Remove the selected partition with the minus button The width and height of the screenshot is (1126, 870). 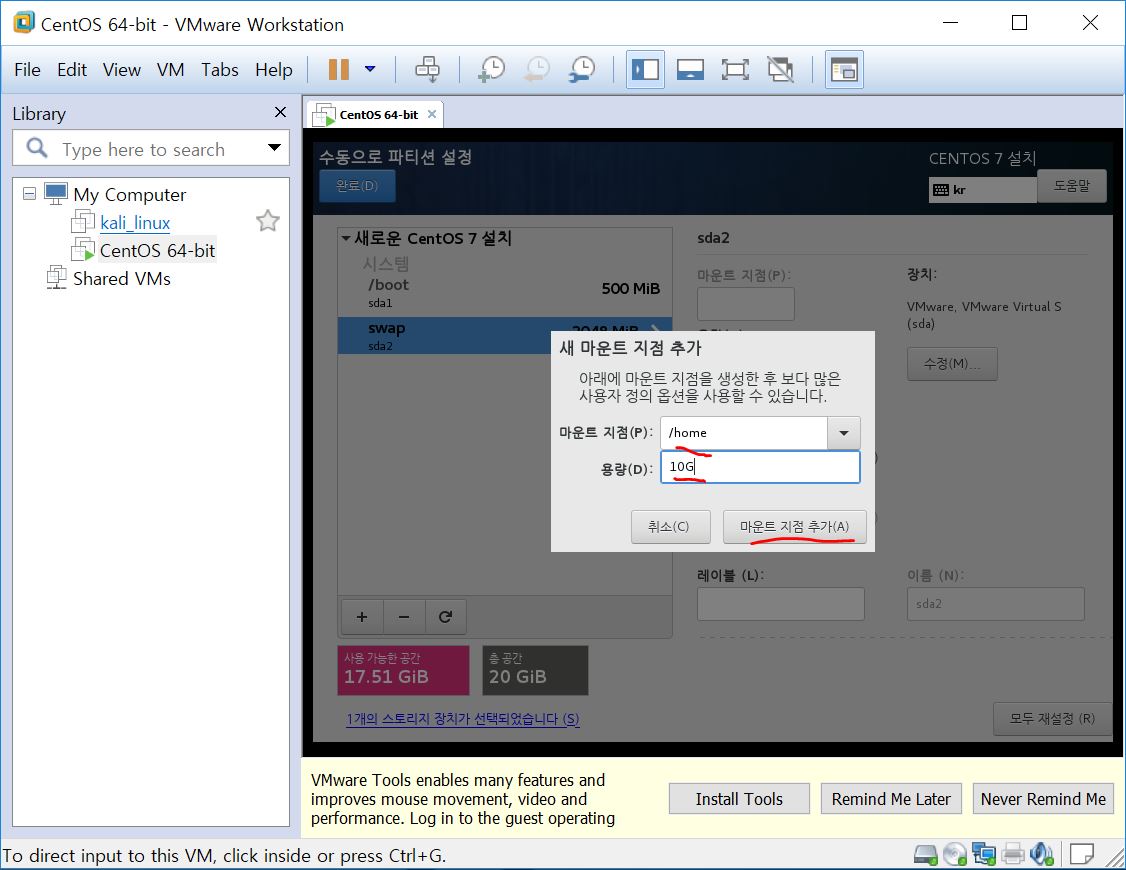(404, 617)
